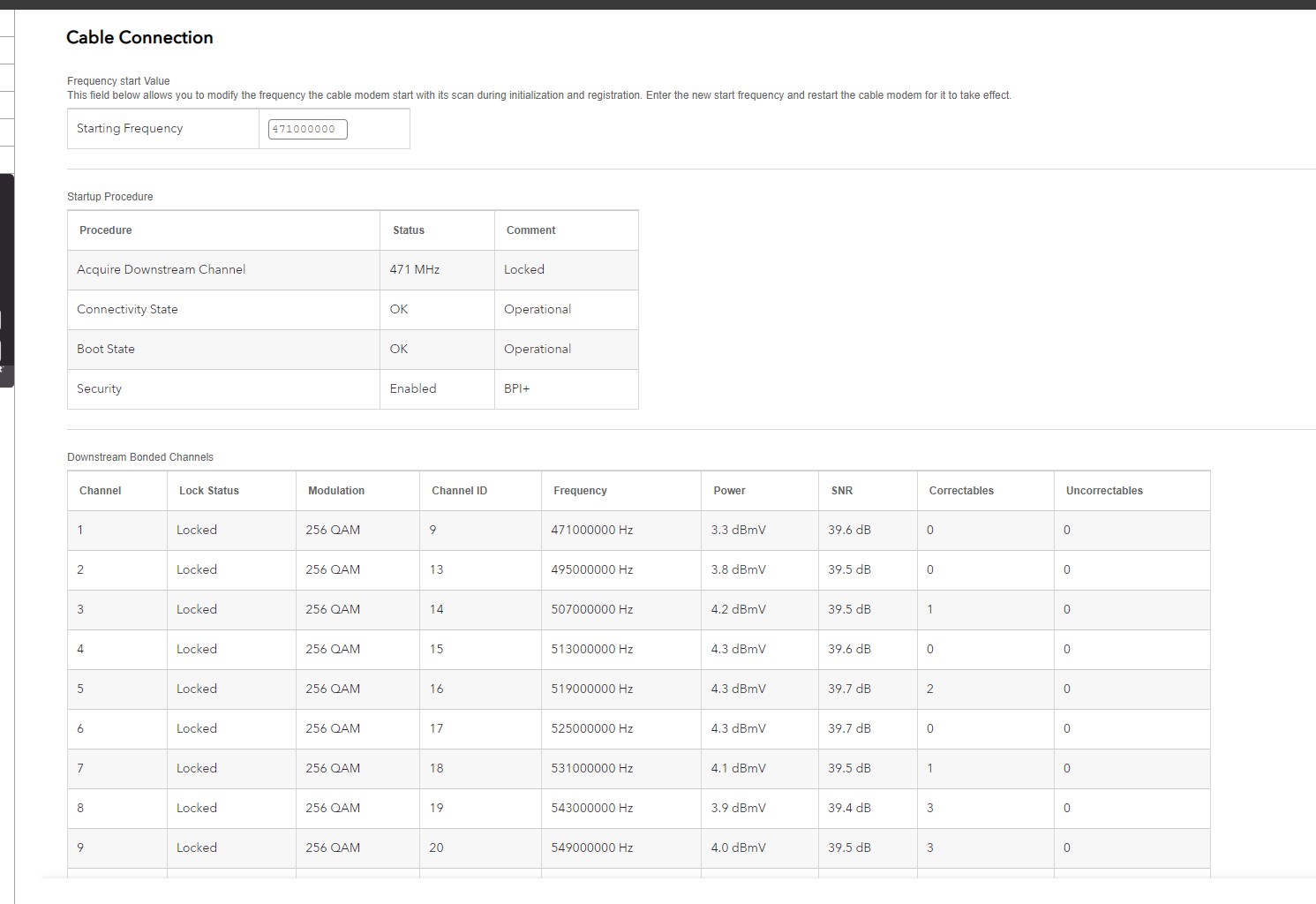Select the Connectivity State row label
The height and width of the screenshot is (904, 1316).
coord(127,309)
